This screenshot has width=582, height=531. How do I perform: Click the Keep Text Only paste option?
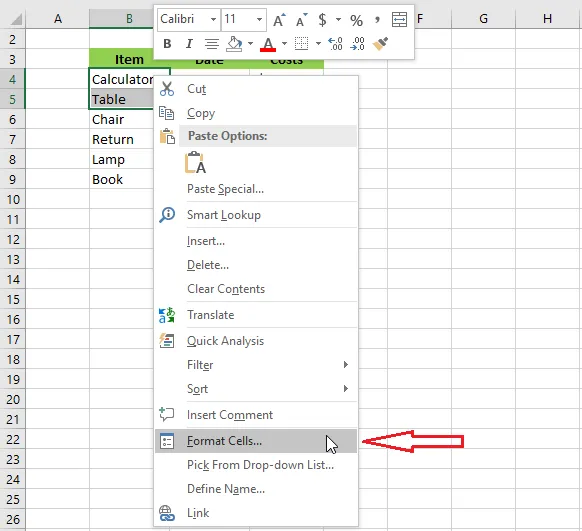tap(195, 163)
